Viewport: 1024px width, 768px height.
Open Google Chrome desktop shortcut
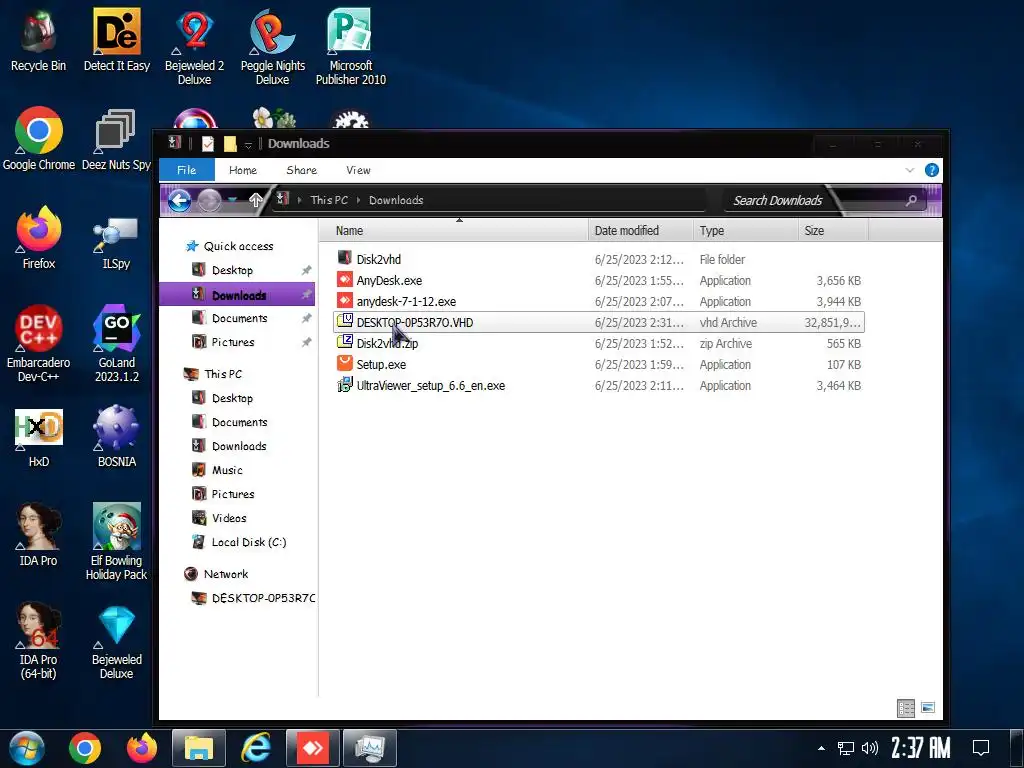click(x=39, y=138)
